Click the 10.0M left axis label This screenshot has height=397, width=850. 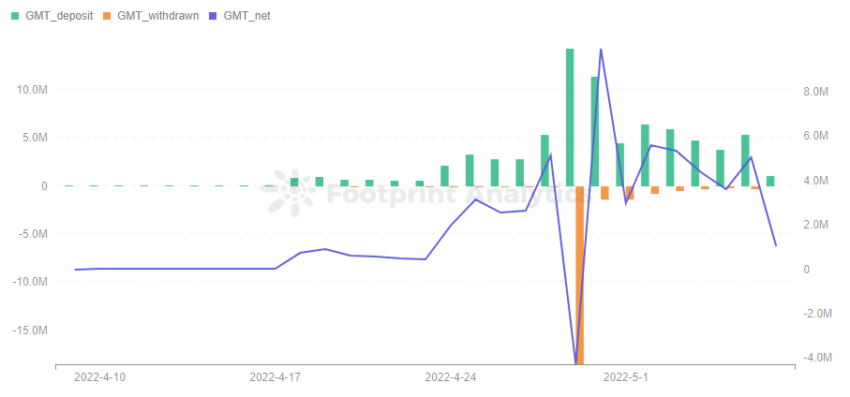coord(33,90)
